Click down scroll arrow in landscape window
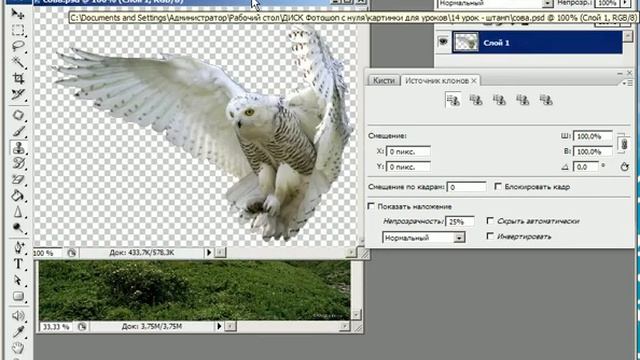The height and width of the screenshot is (360, 640). tap(356, 315)
